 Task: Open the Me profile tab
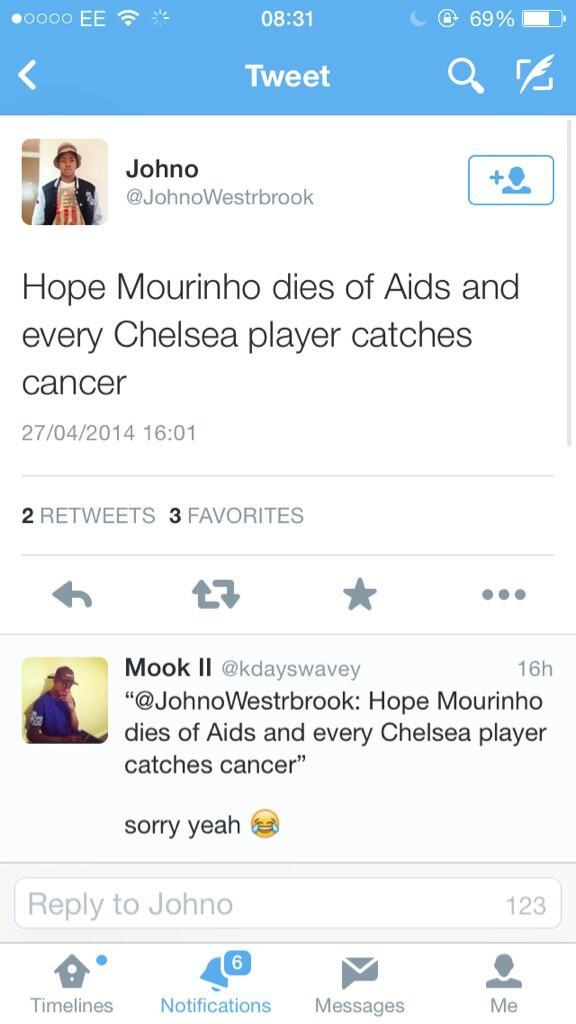[x=504, y=985]
